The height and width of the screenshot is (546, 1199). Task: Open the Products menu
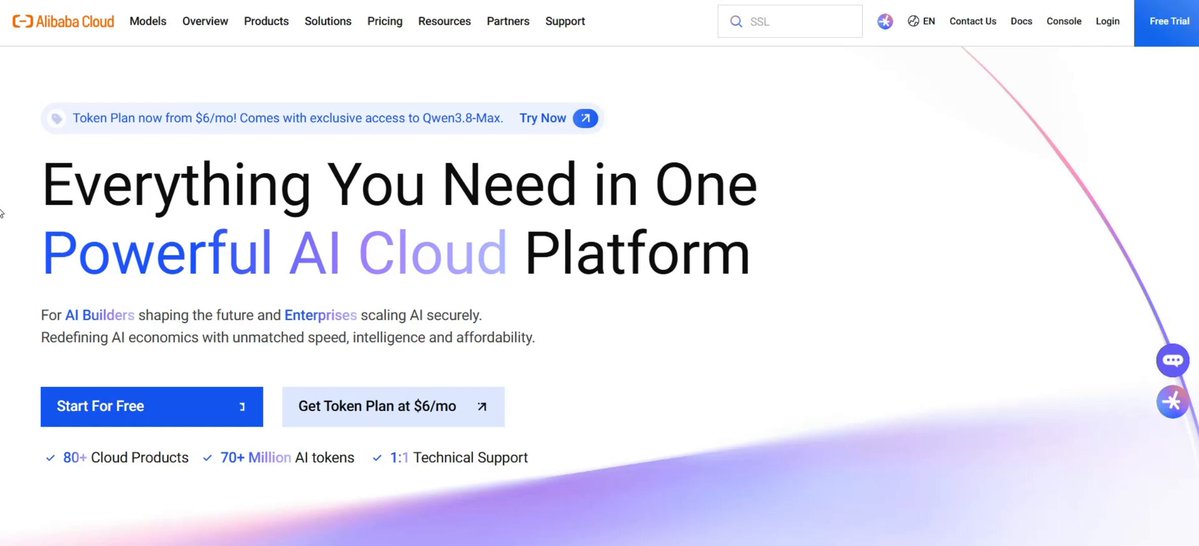tap(266, 21)
